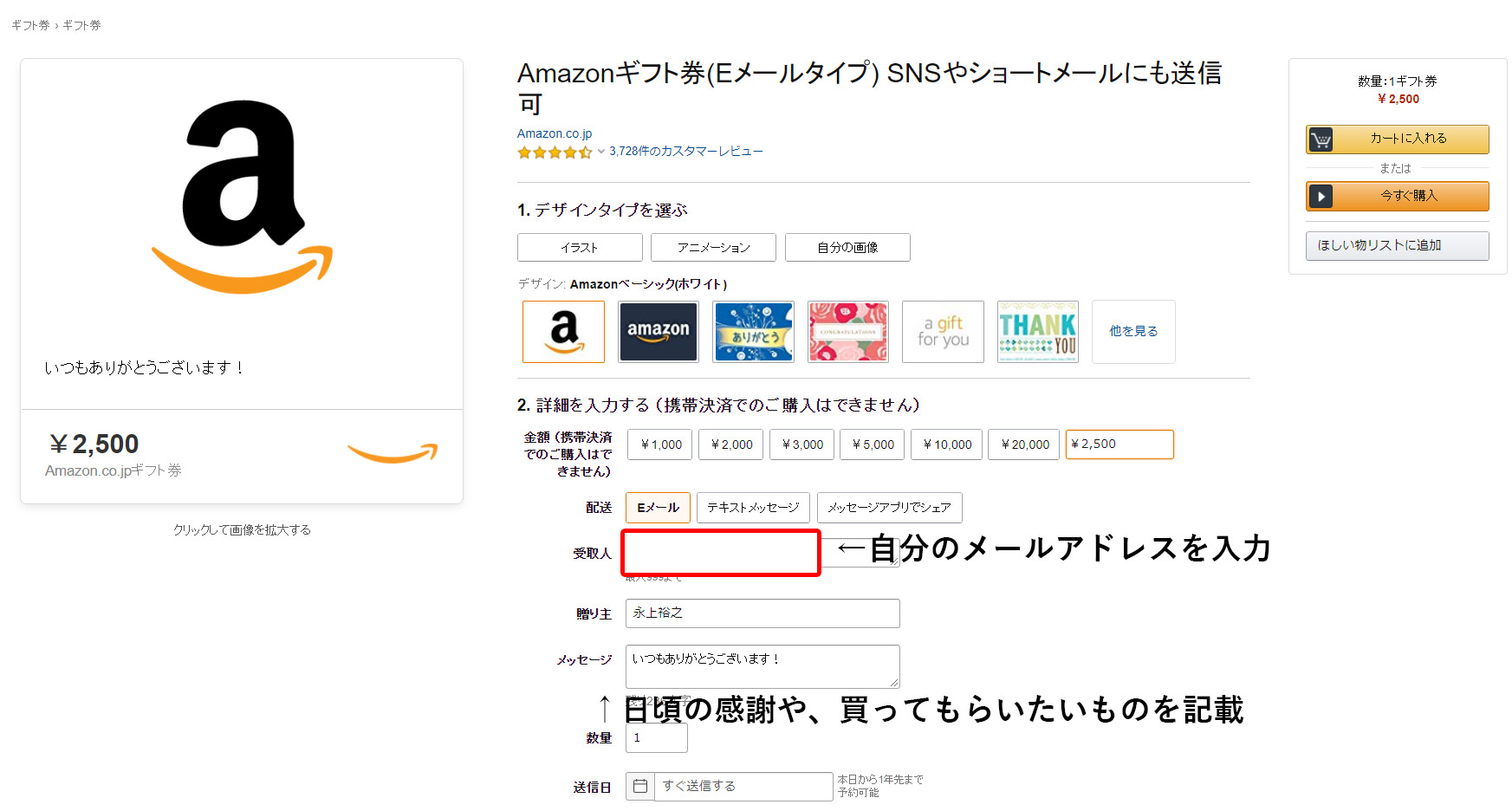Switch to the 自分の画像 design type tab

coord(847,247)
